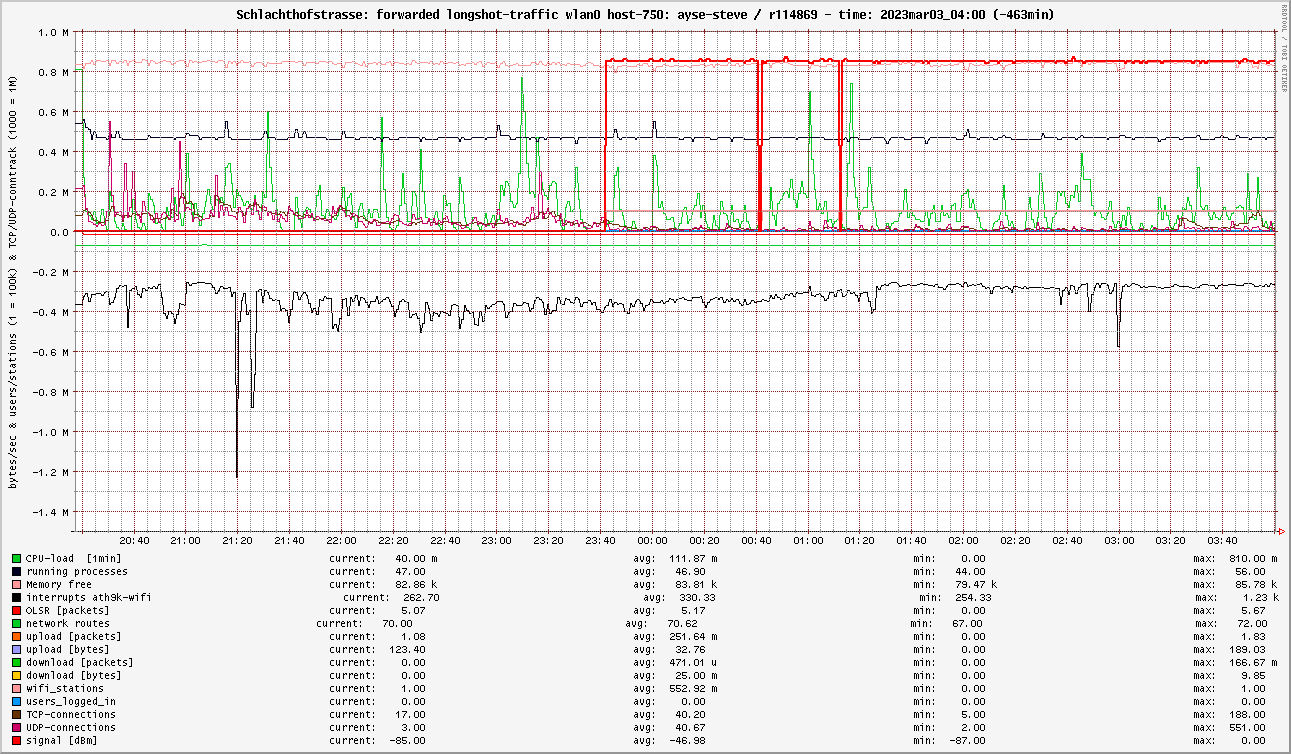1291x754 pixels.
Task: Click the '1.0 M' y-axis label
Action: (x=54, y=32)
